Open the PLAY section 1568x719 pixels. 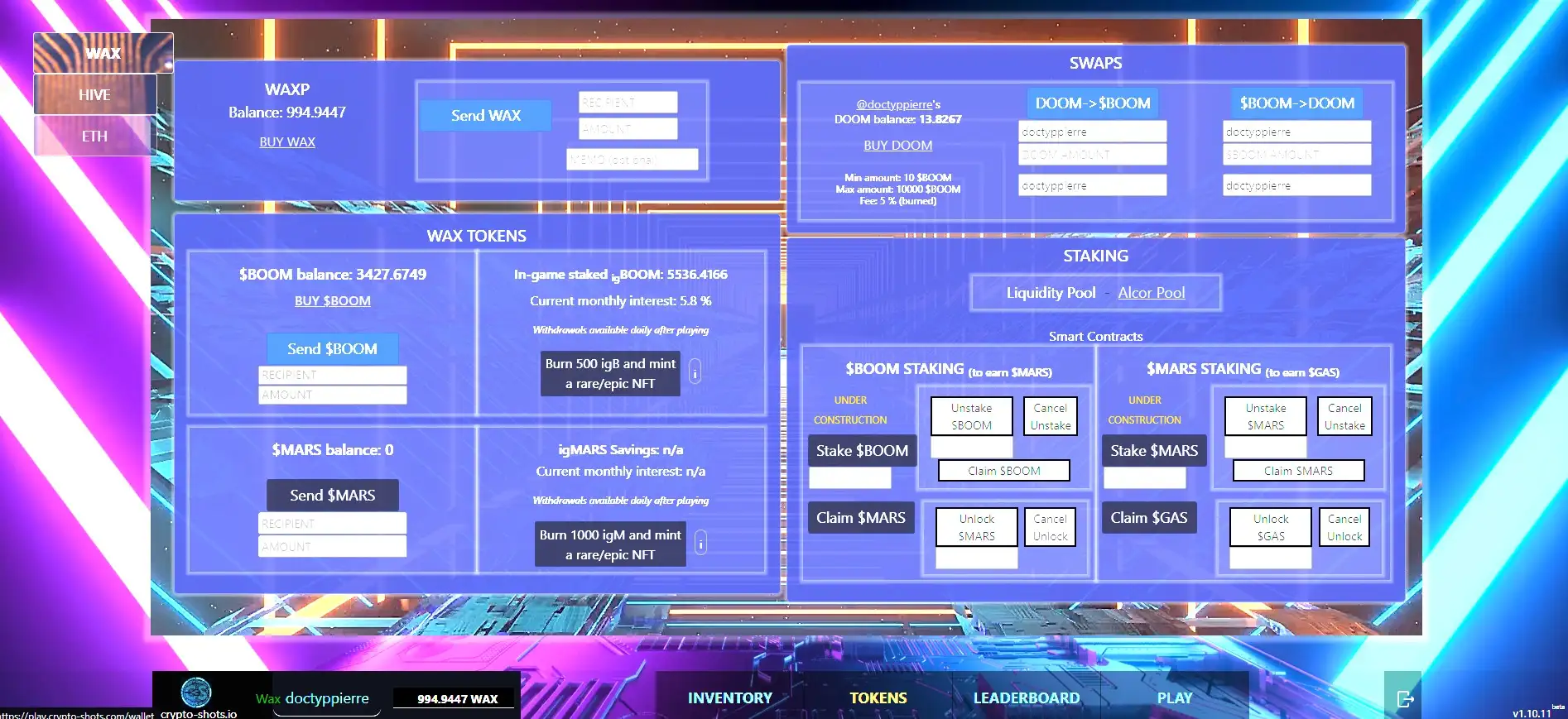(x=1174, y=697)
